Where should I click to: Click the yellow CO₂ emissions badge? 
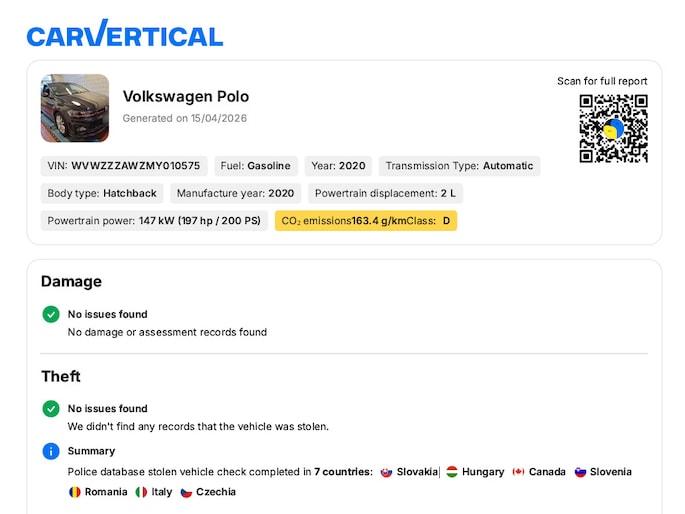coord(366,221)
